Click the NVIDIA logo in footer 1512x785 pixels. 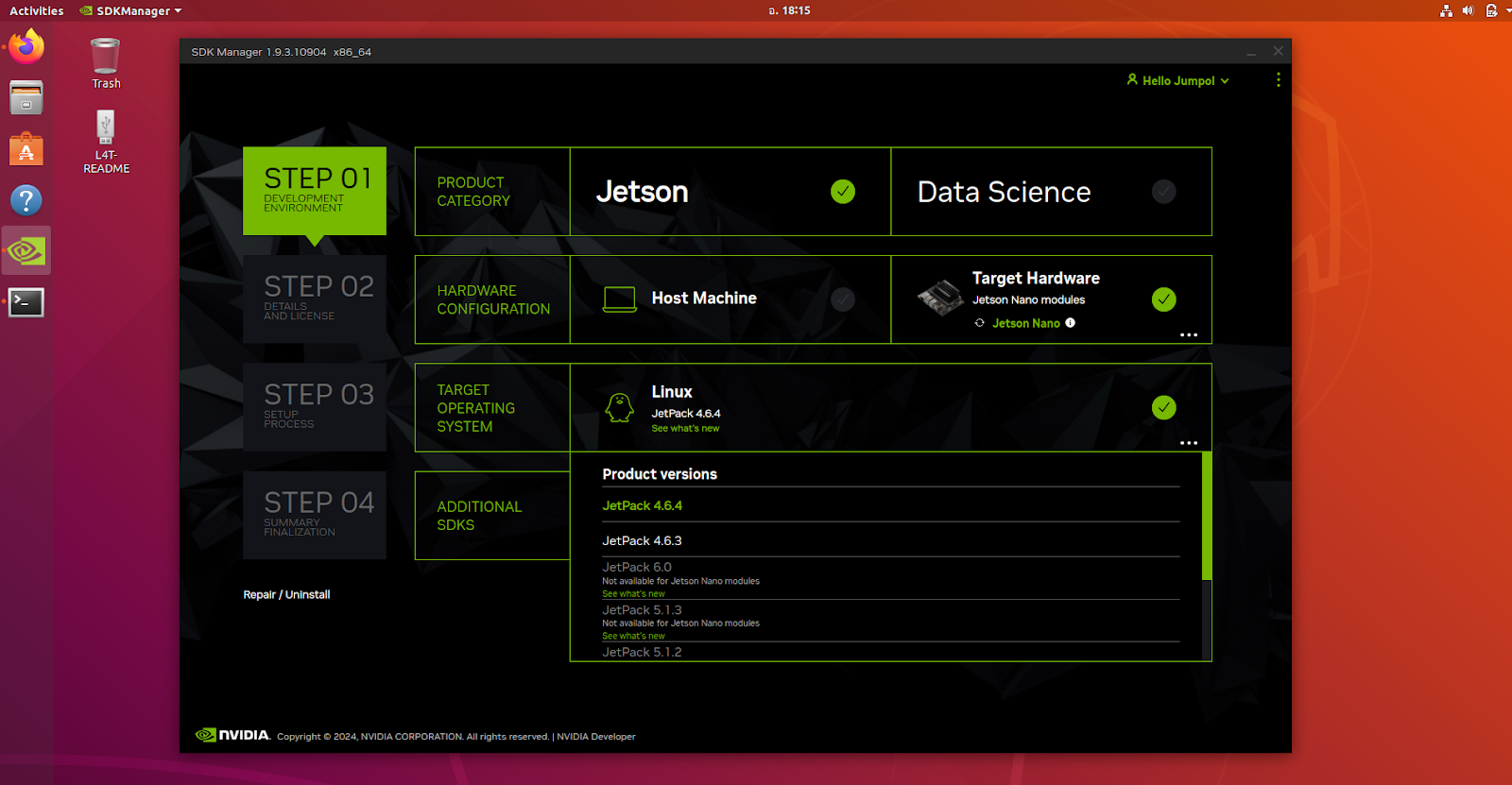click(x=232, y=735)
